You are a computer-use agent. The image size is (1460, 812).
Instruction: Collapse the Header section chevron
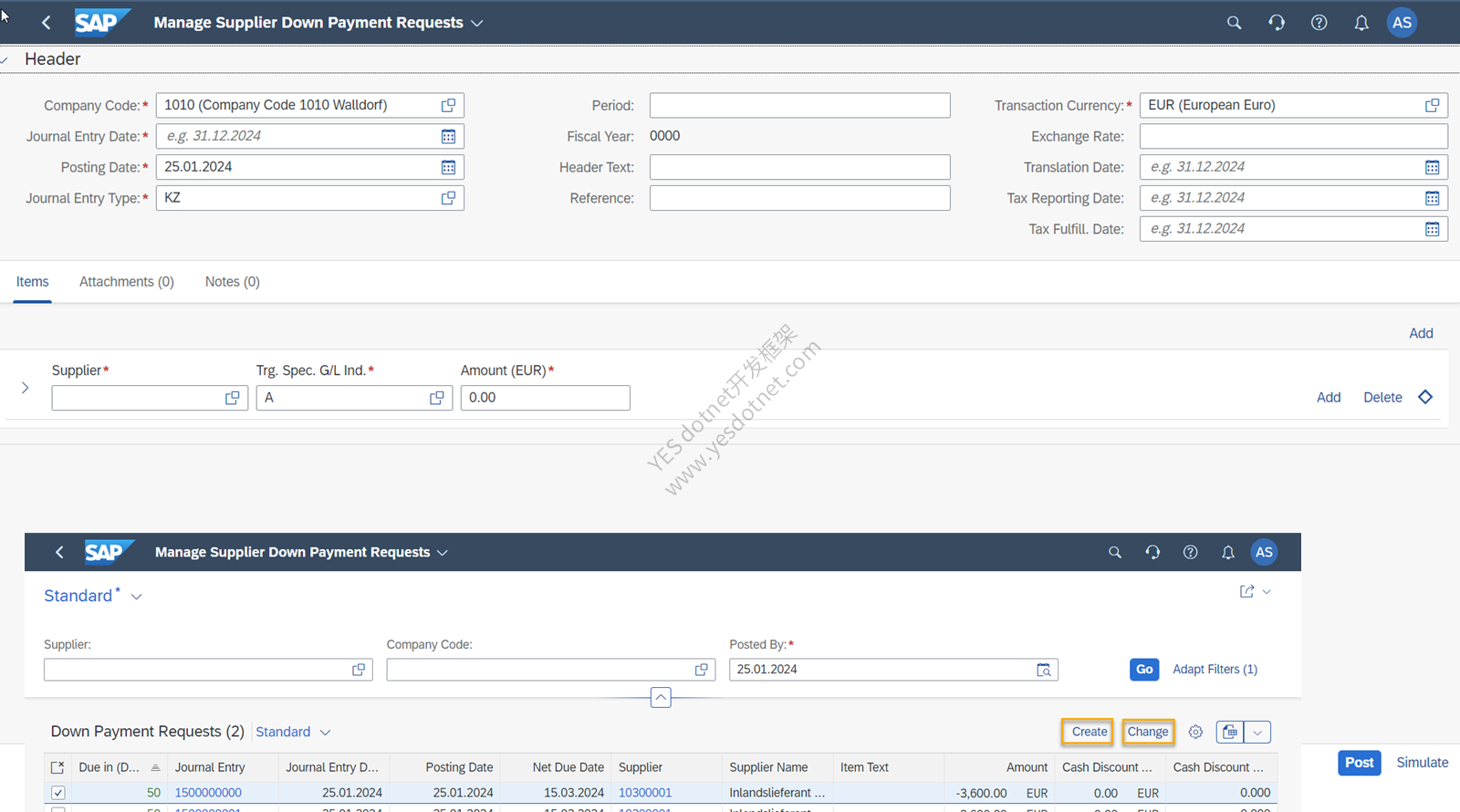(x=5, y=60)
